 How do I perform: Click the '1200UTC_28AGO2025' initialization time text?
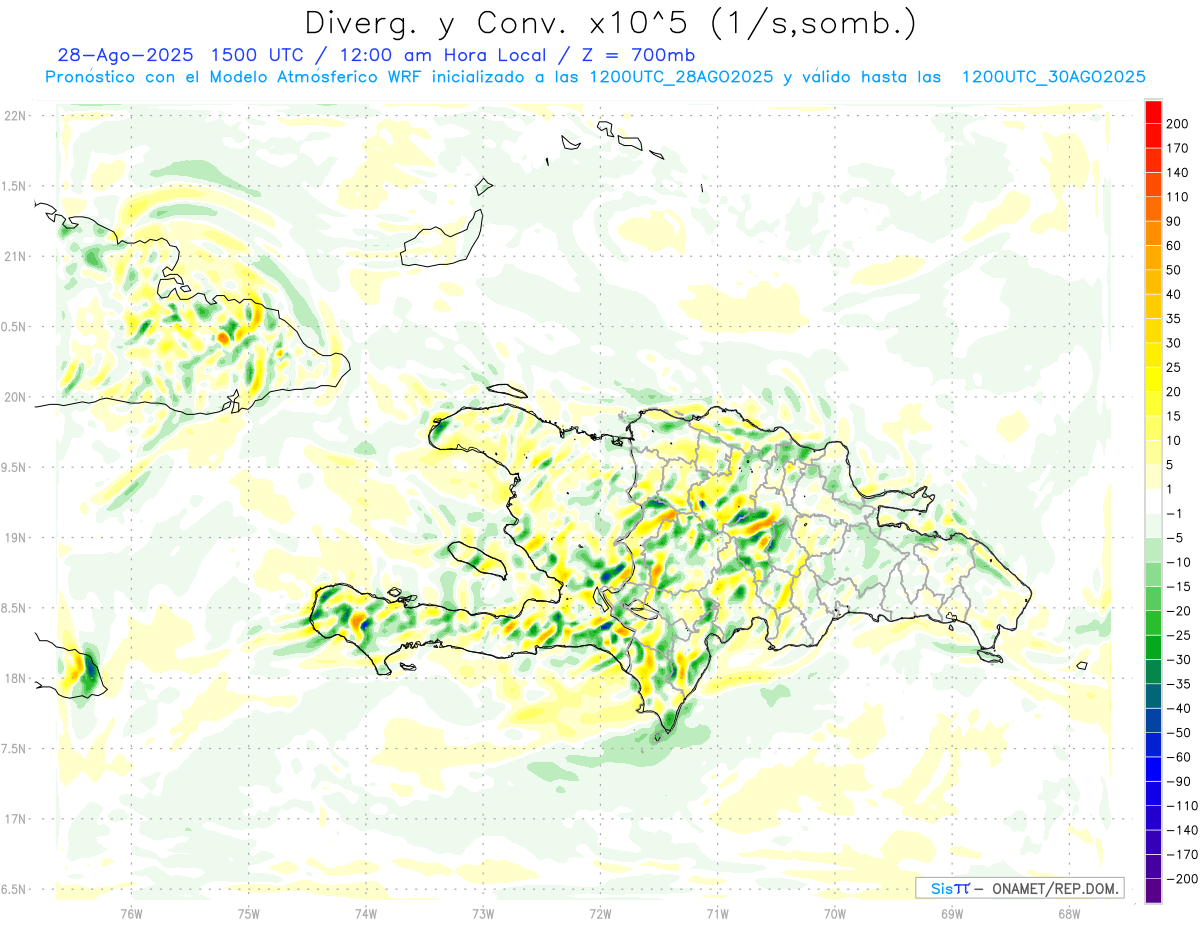(x=681, y=77)
